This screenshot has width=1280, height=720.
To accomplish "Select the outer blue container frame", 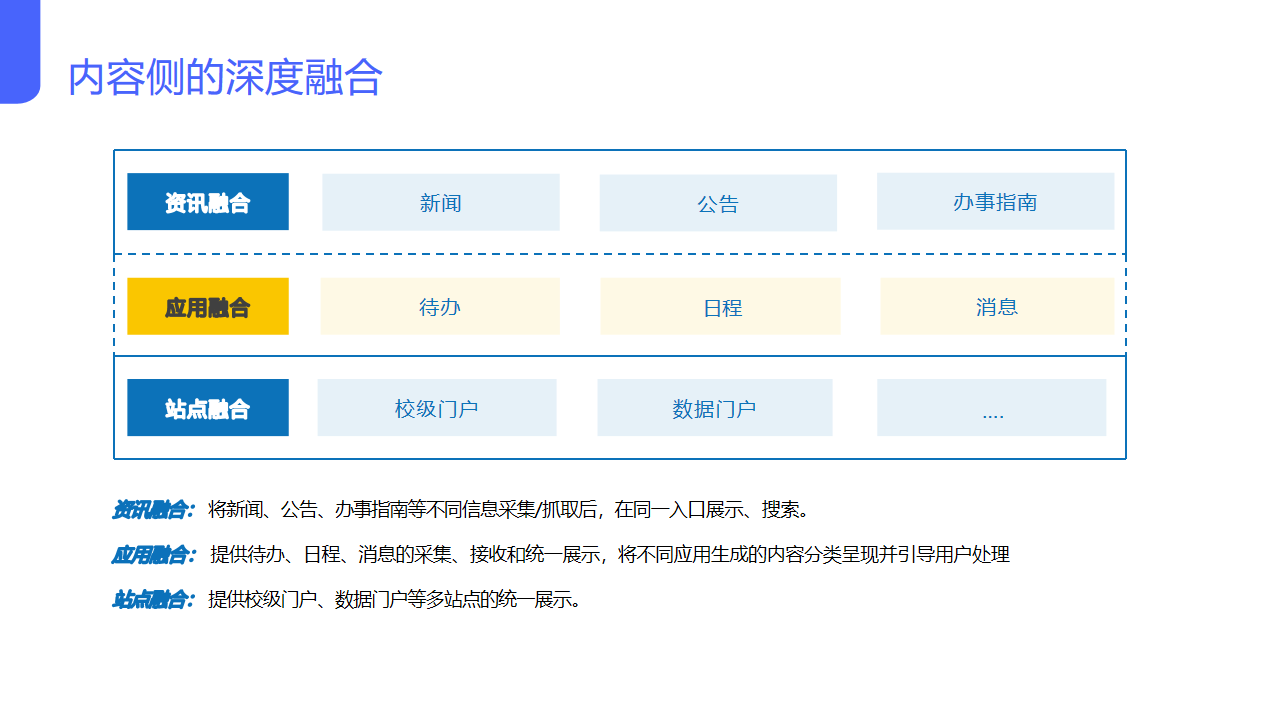I will (620, 150).
